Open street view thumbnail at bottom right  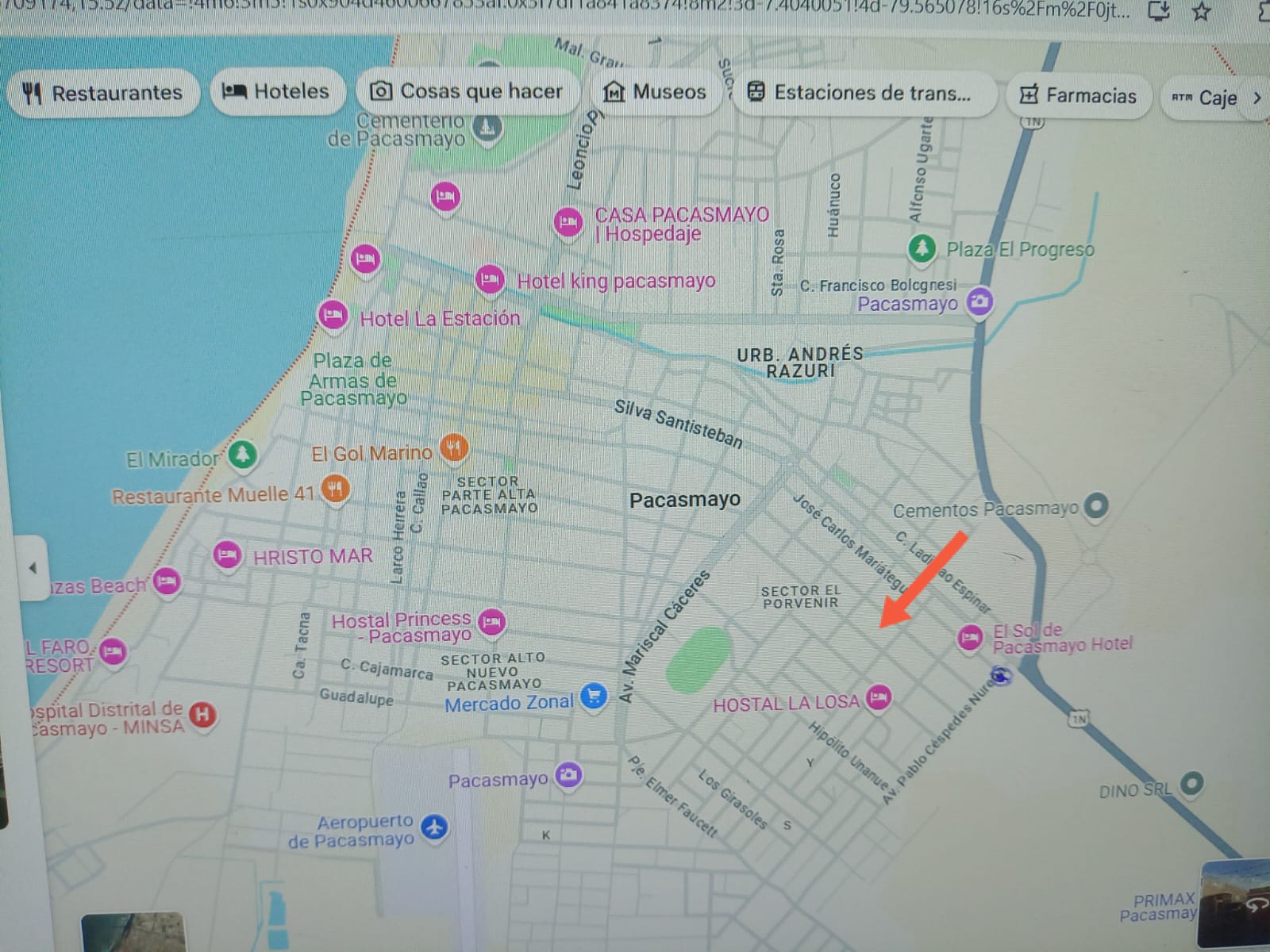coord(1234,904)
